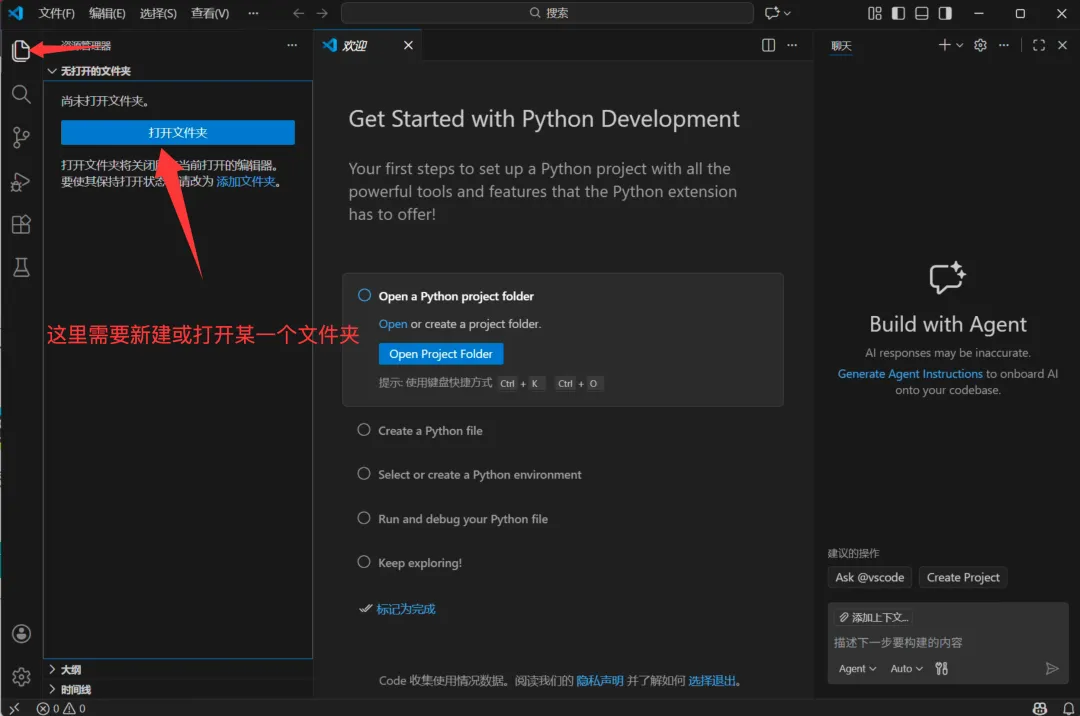Toggle primary side bar visibility

(x=898, y=13)
